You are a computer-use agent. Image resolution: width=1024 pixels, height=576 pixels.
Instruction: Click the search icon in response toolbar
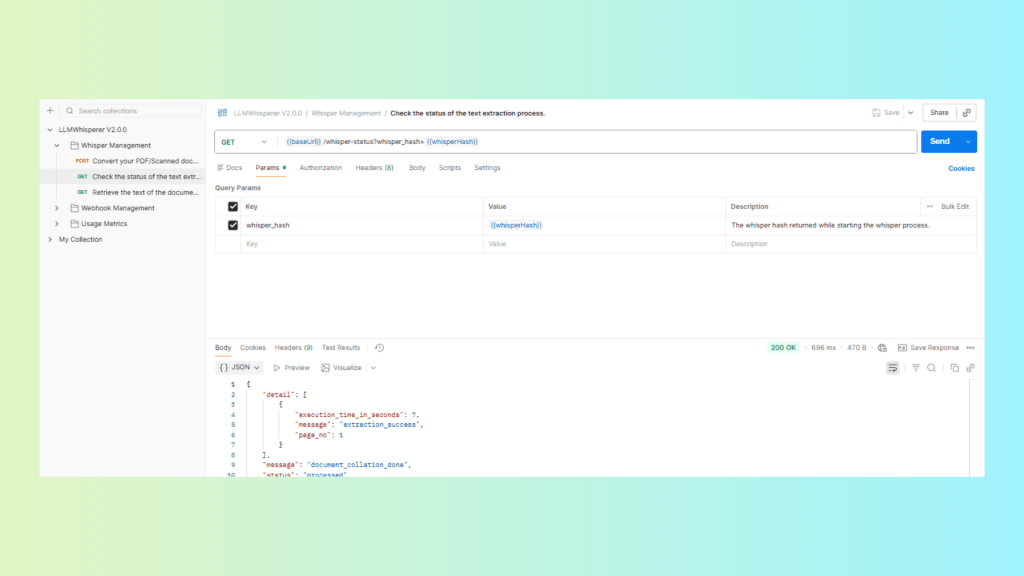931,368
